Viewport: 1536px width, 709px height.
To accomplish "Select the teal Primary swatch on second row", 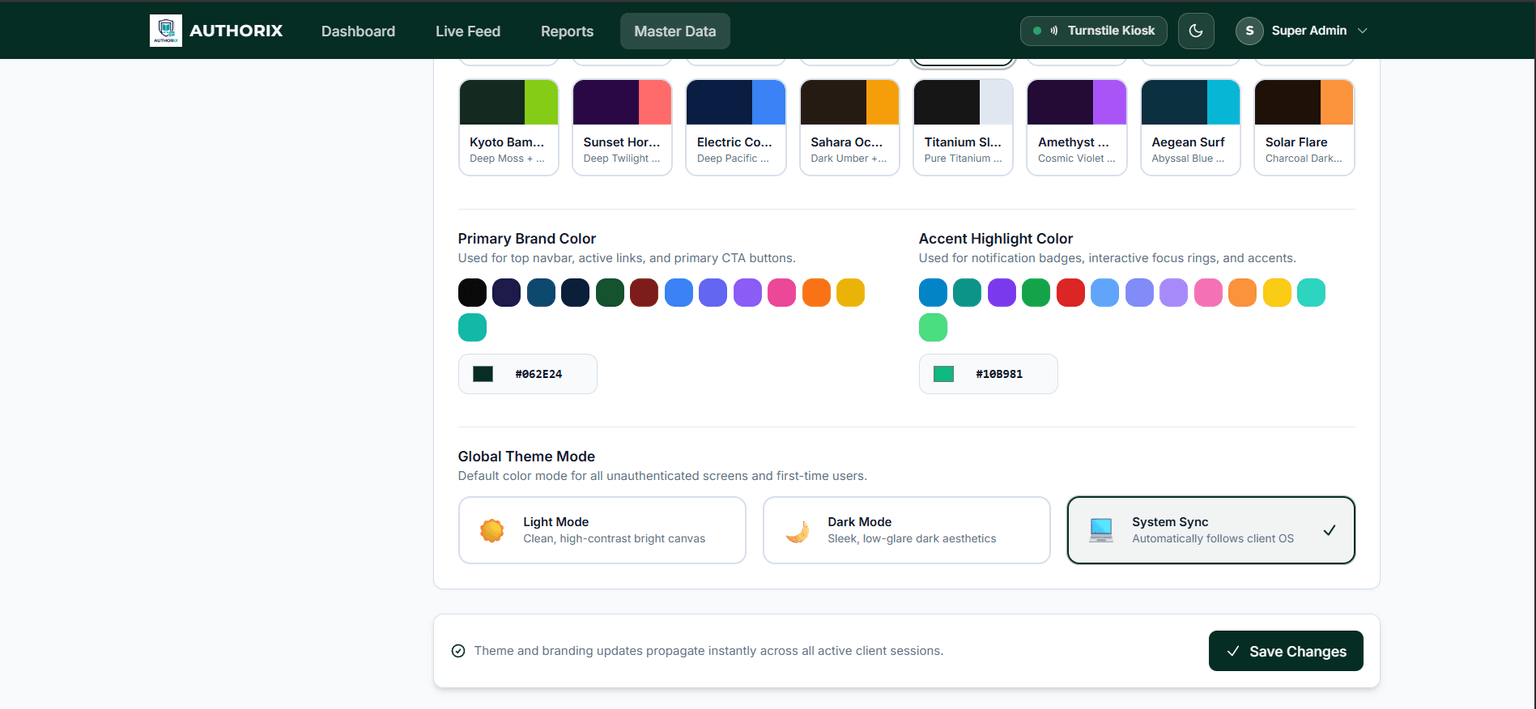I will pos(472,327).
